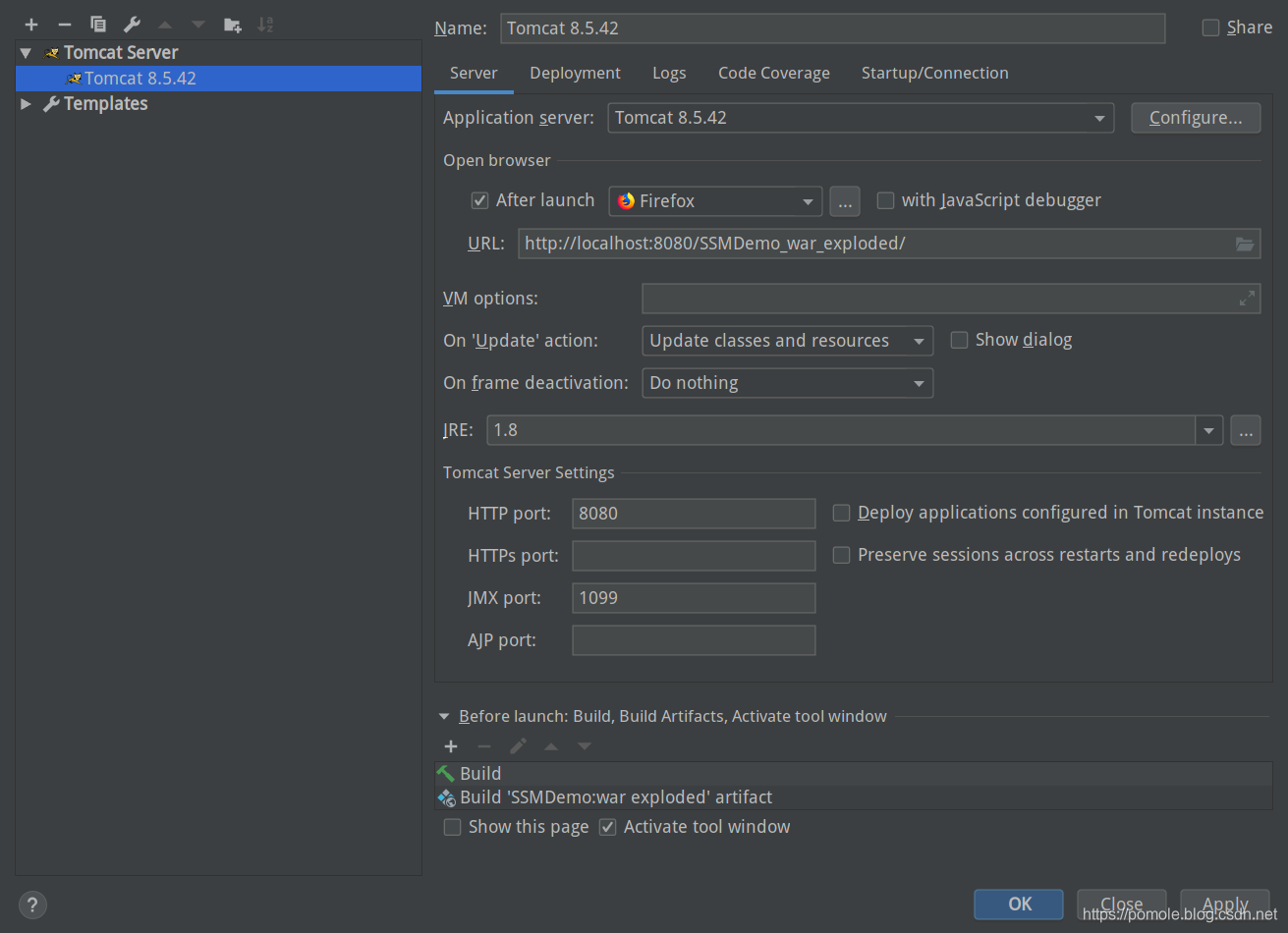Collapse the Tomcat Server tree node

[x=26, y=53]
